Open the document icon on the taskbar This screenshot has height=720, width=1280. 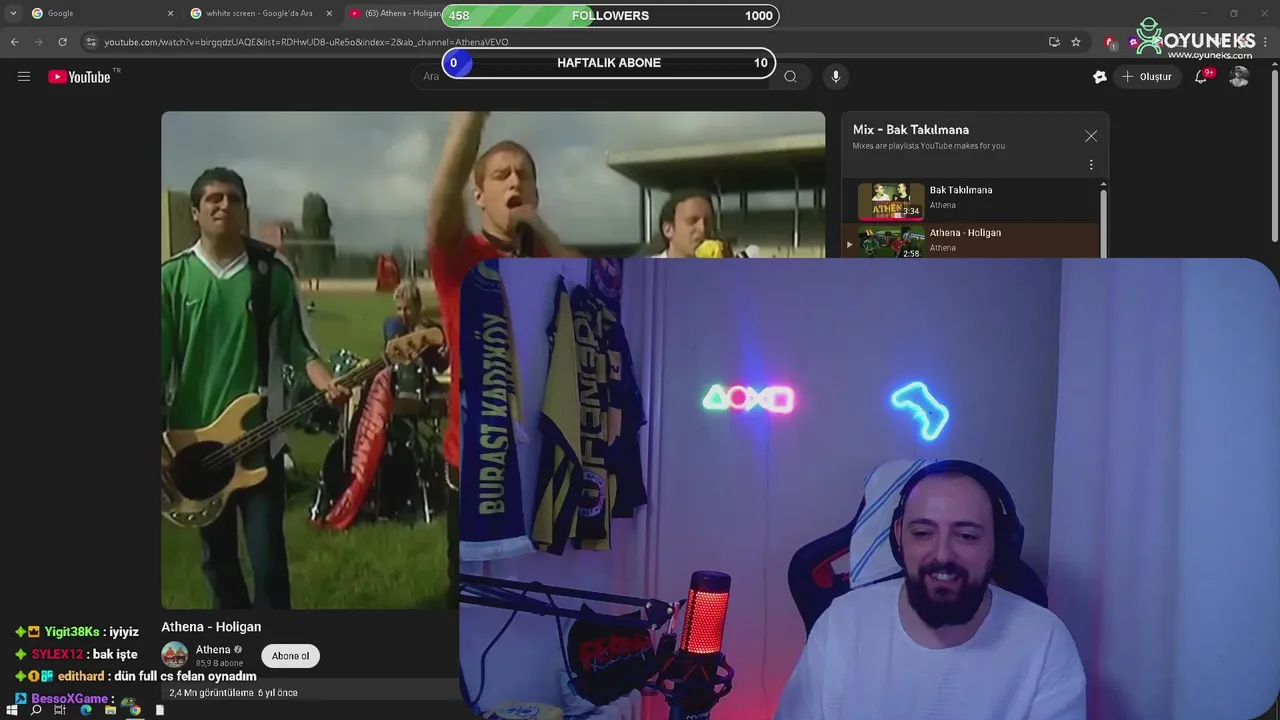(160, 710)
